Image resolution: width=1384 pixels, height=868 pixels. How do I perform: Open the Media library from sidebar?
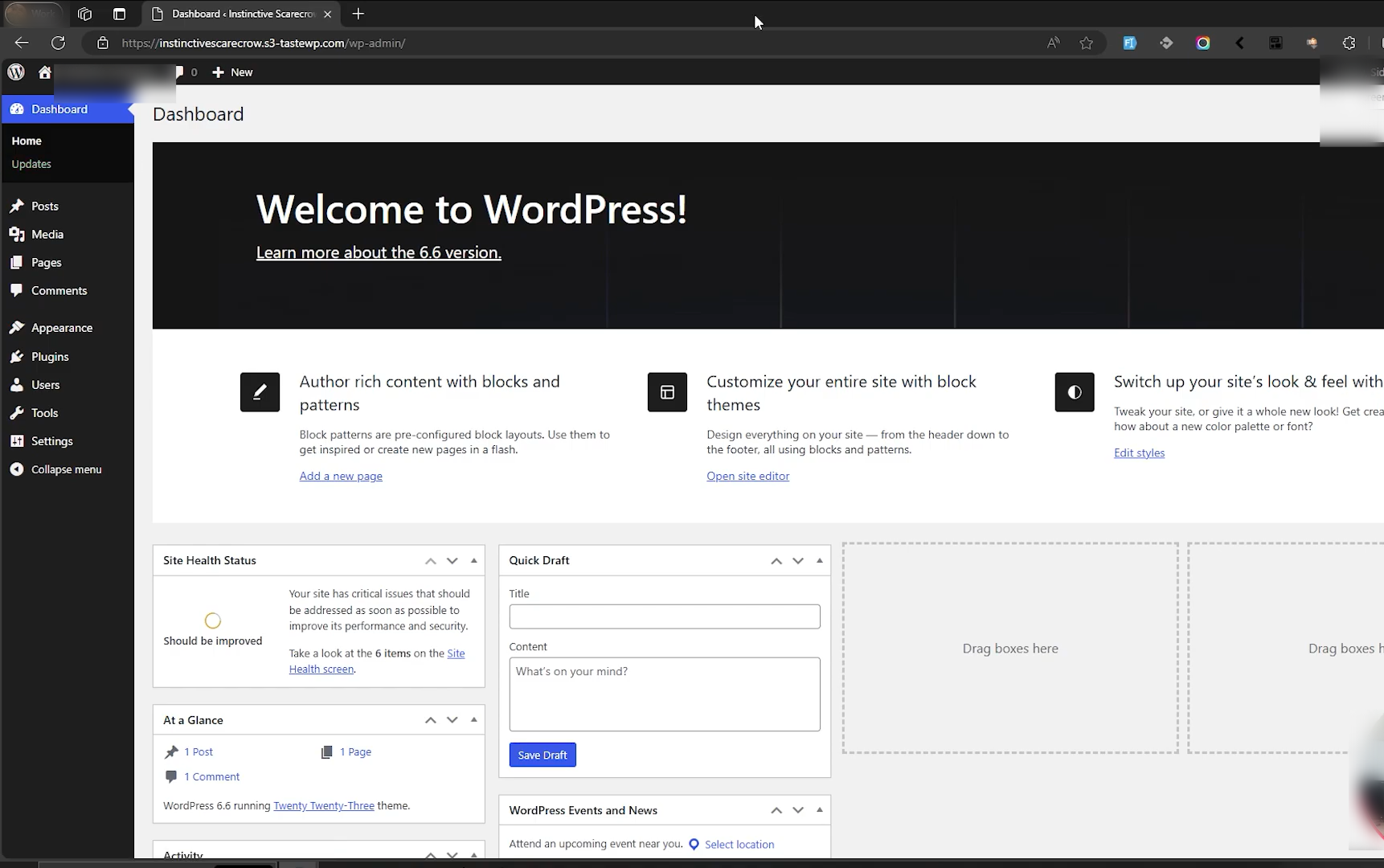click(47, 235)
